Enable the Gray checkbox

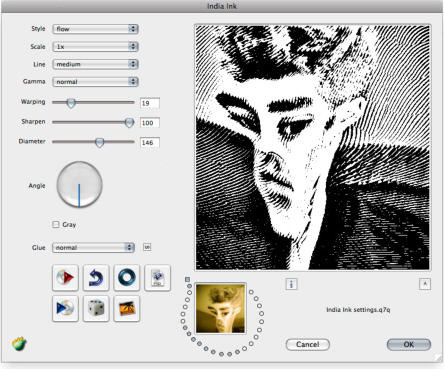56,224
